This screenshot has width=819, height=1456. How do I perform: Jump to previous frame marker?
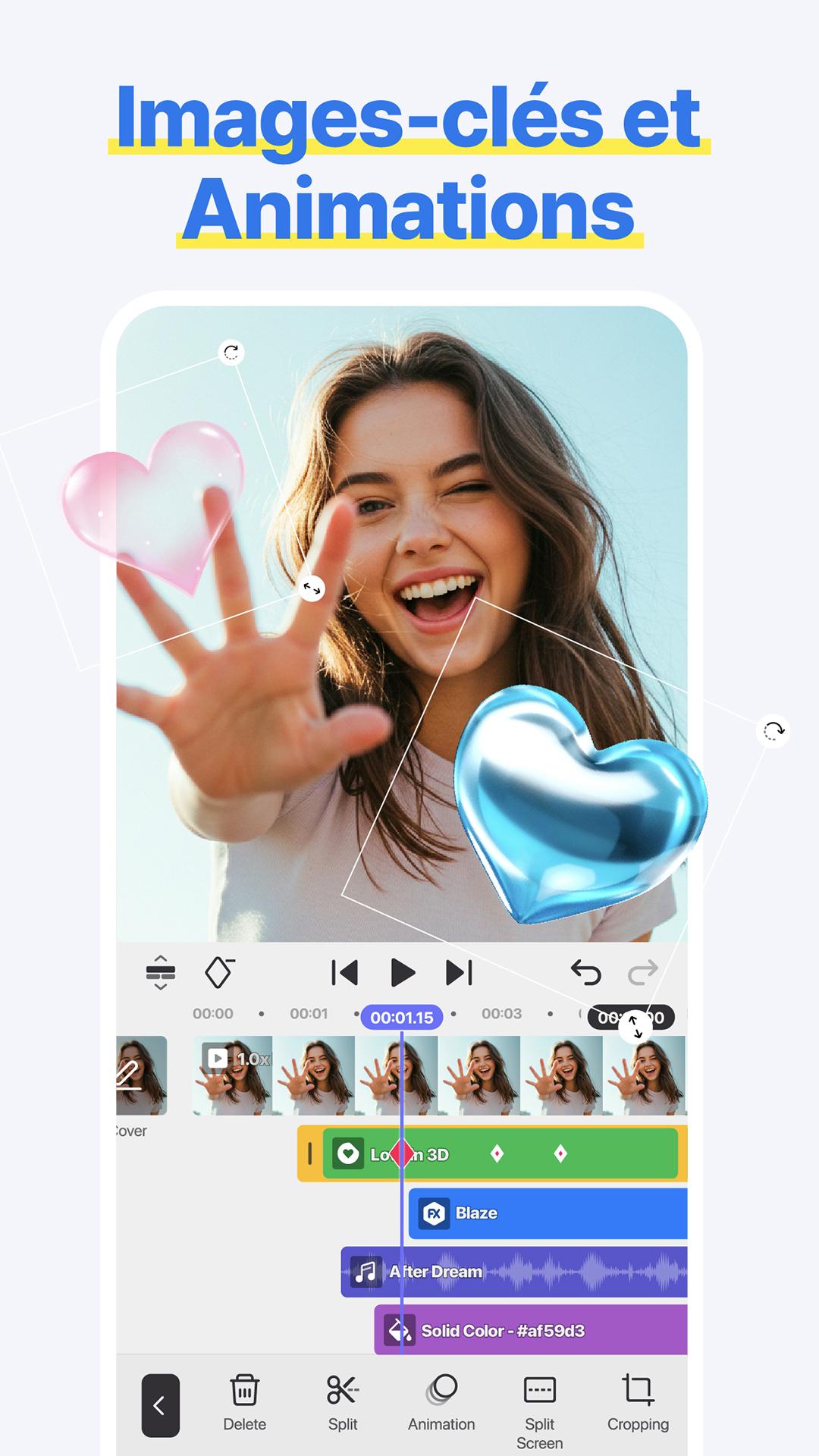[344, 973]
